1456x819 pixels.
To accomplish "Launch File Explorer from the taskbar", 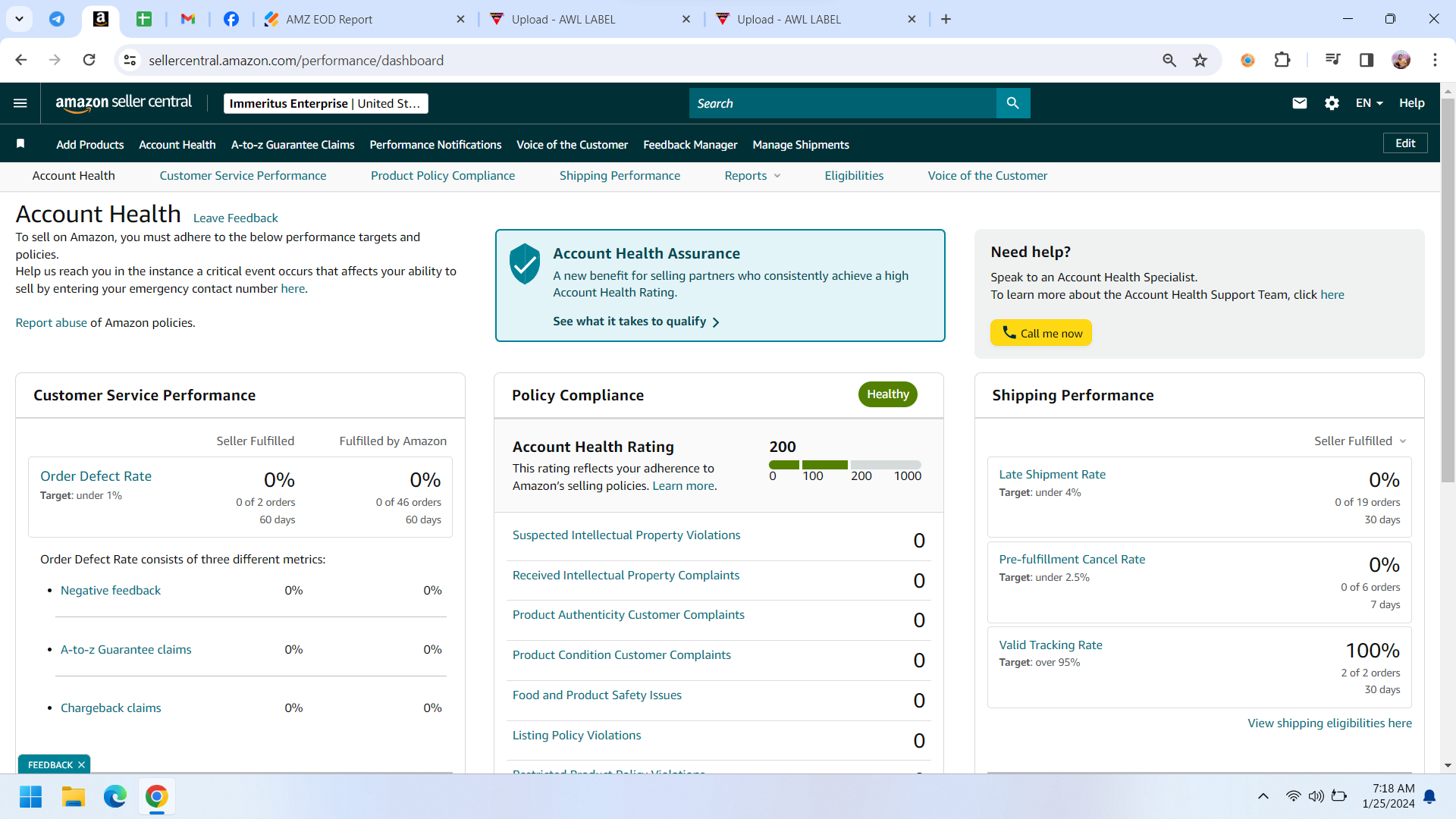I will 73,796.
